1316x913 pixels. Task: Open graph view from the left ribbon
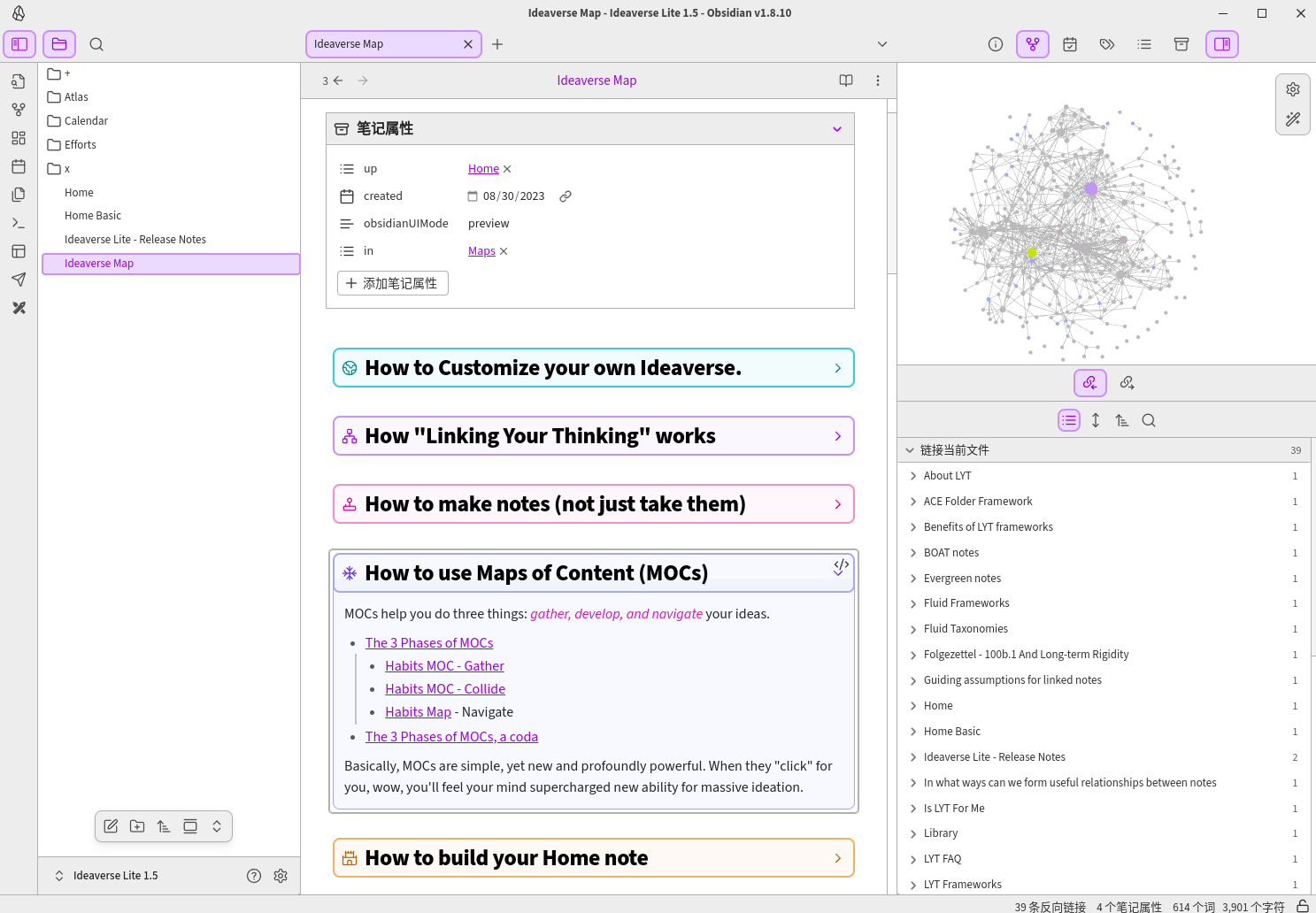tap(19, 110)
